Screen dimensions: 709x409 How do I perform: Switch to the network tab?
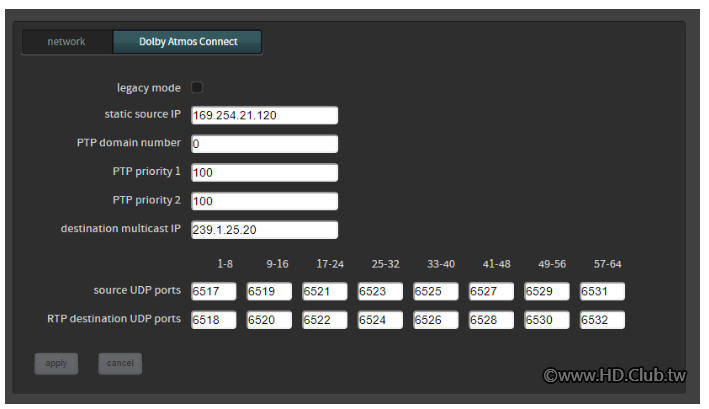coord(67,42)
